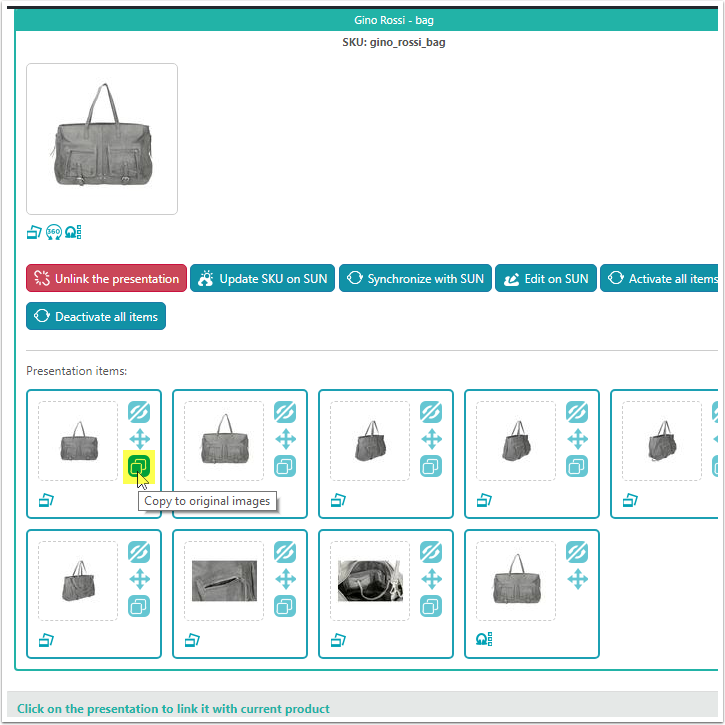The width and height of the screenshot is (725, 725).
Task: Select the zipper detail thumbnail
Action: [224, 581]
